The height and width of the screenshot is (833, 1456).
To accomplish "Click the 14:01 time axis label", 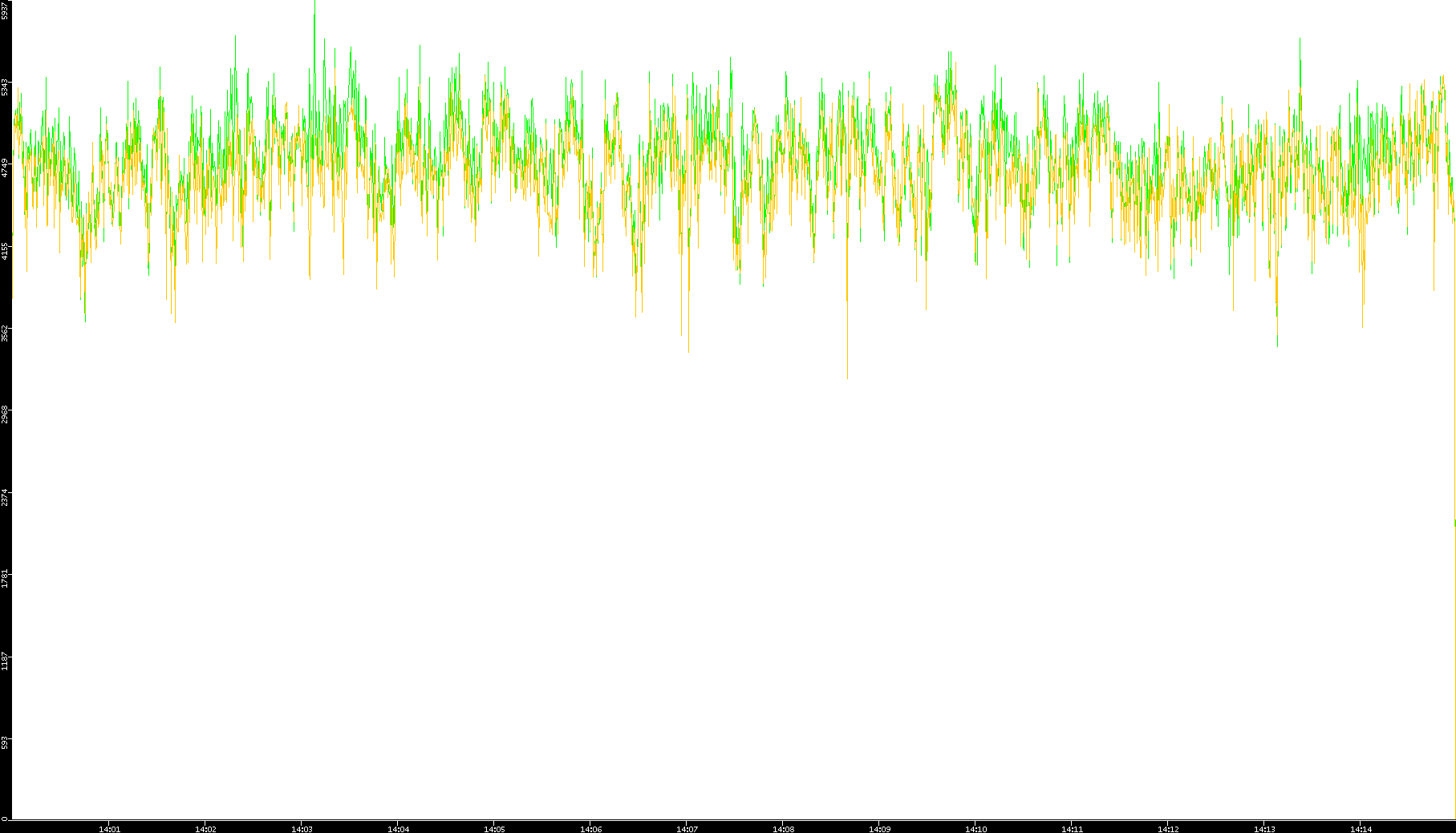I will pyautogui.click(x=109, y=828).
